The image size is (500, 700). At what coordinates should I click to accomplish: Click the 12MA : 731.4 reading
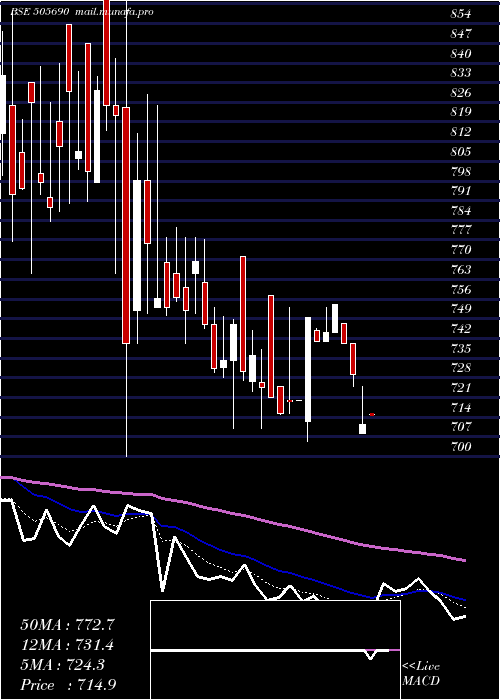67,645
